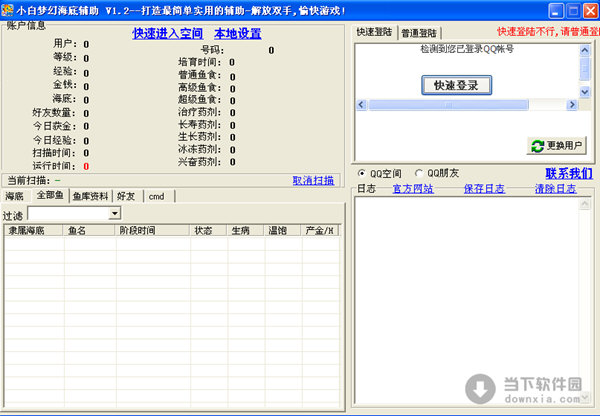Screen dimensions: 600x416
Task: Click 取消扫描 to cancel scanning
Action: pyautogui.click(x=312, y=180)
